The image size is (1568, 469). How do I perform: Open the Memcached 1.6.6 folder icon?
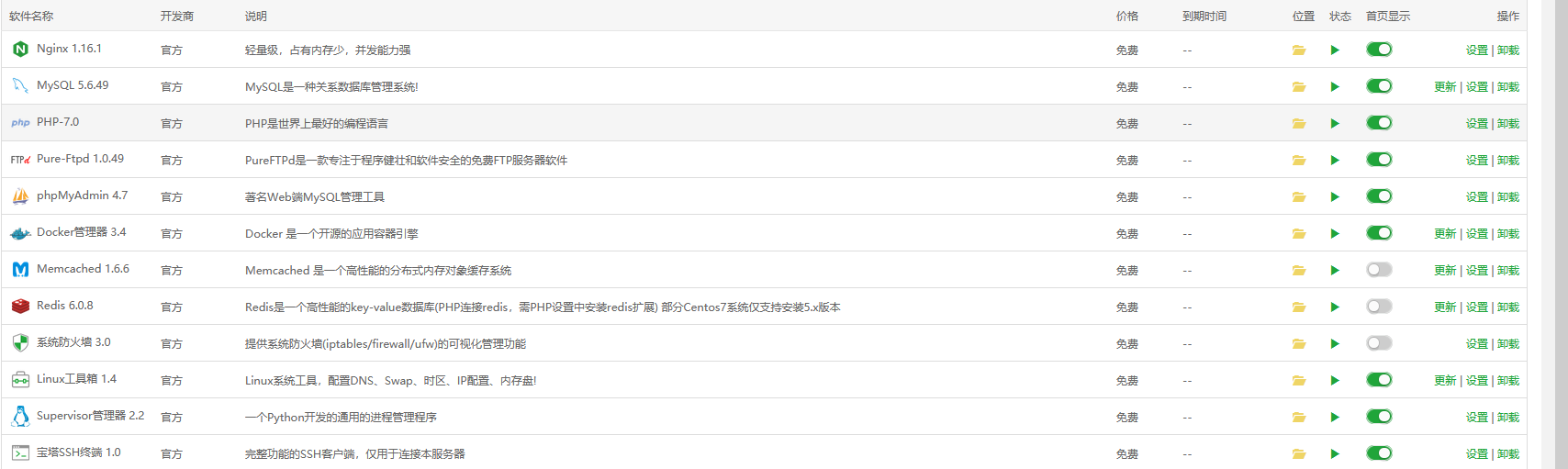1299,270
